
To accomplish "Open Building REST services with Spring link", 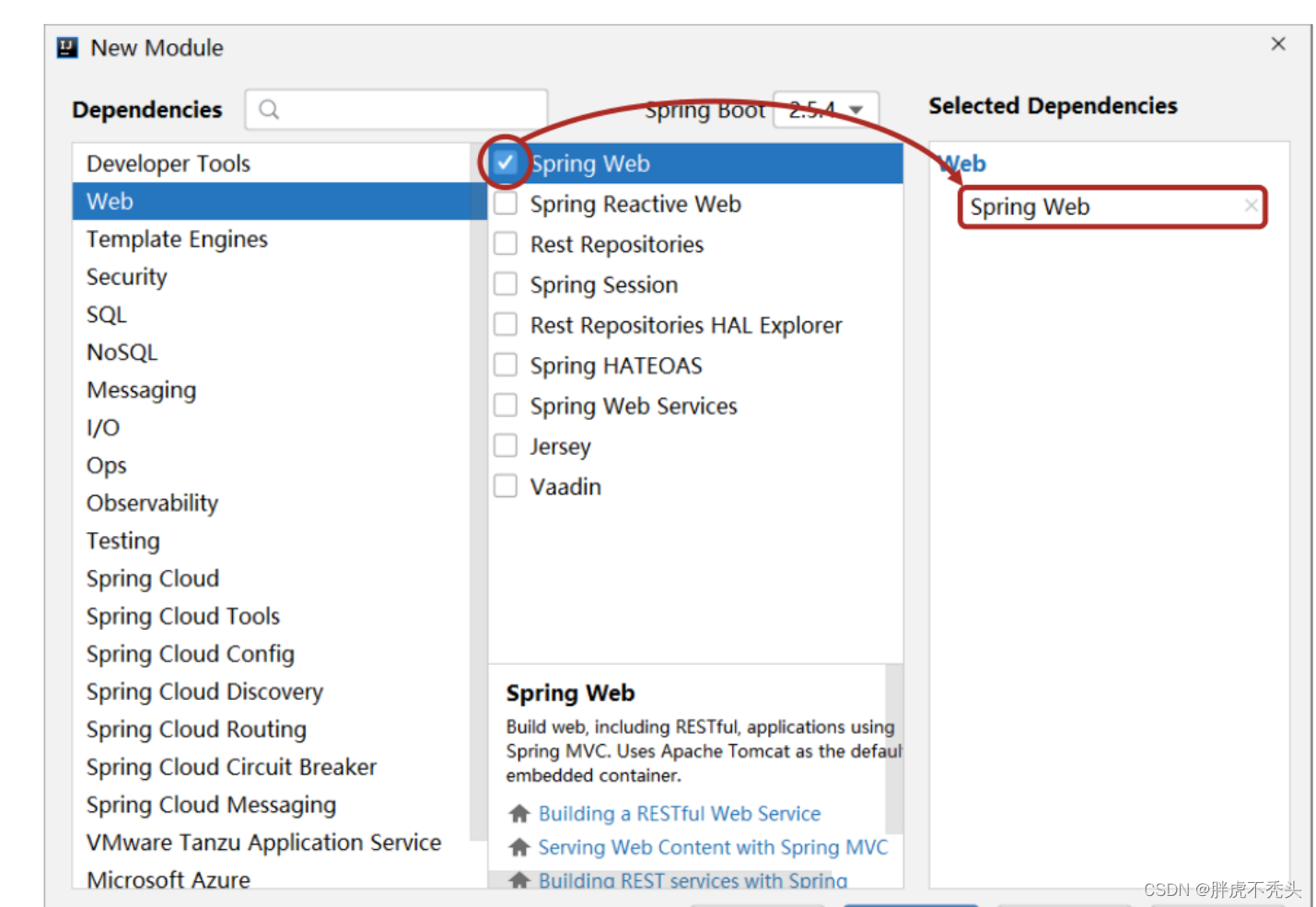I will click(x=693, y=880).
